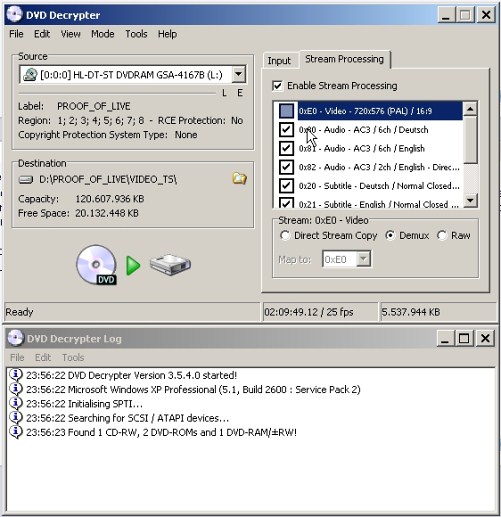This screenshot has height=517, width=501.
Task: Click the destination path D:\PROOF_OF_LIVE\VIDEO_TS\
Action: [108, 179]
